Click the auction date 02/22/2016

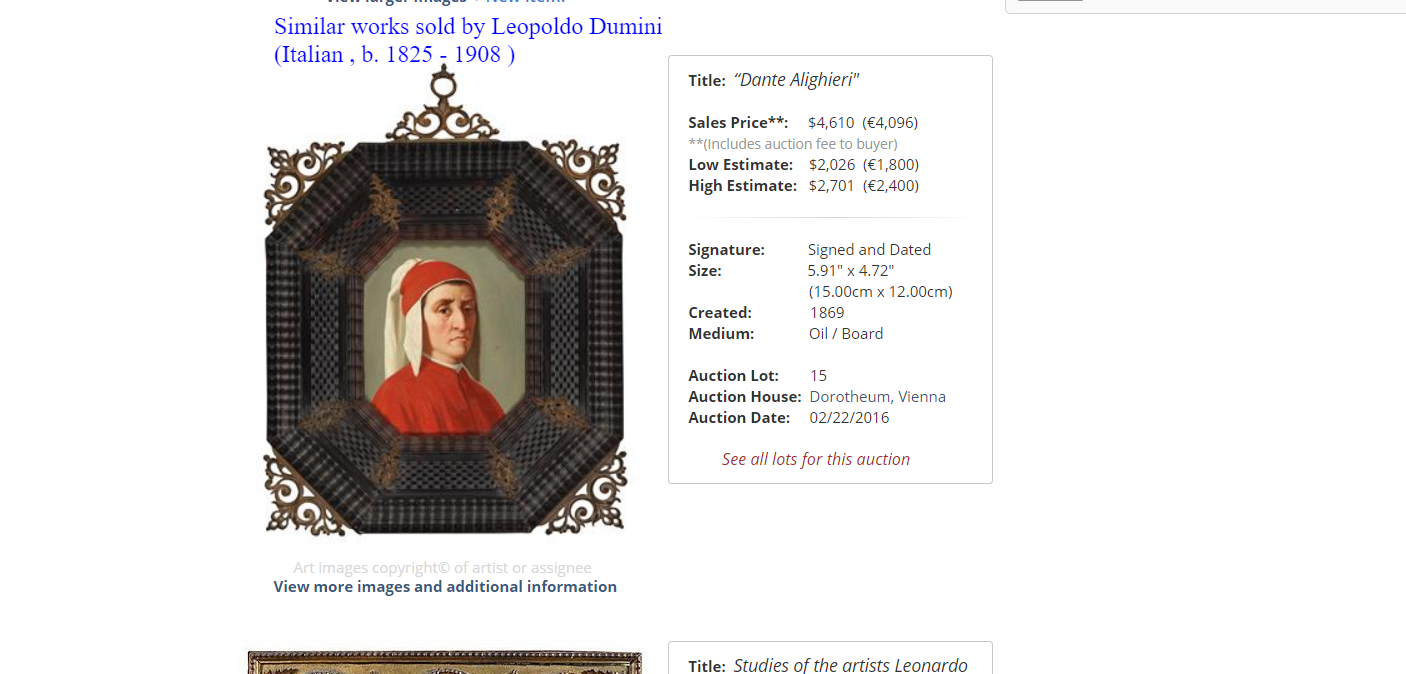(x=849, y=418)
